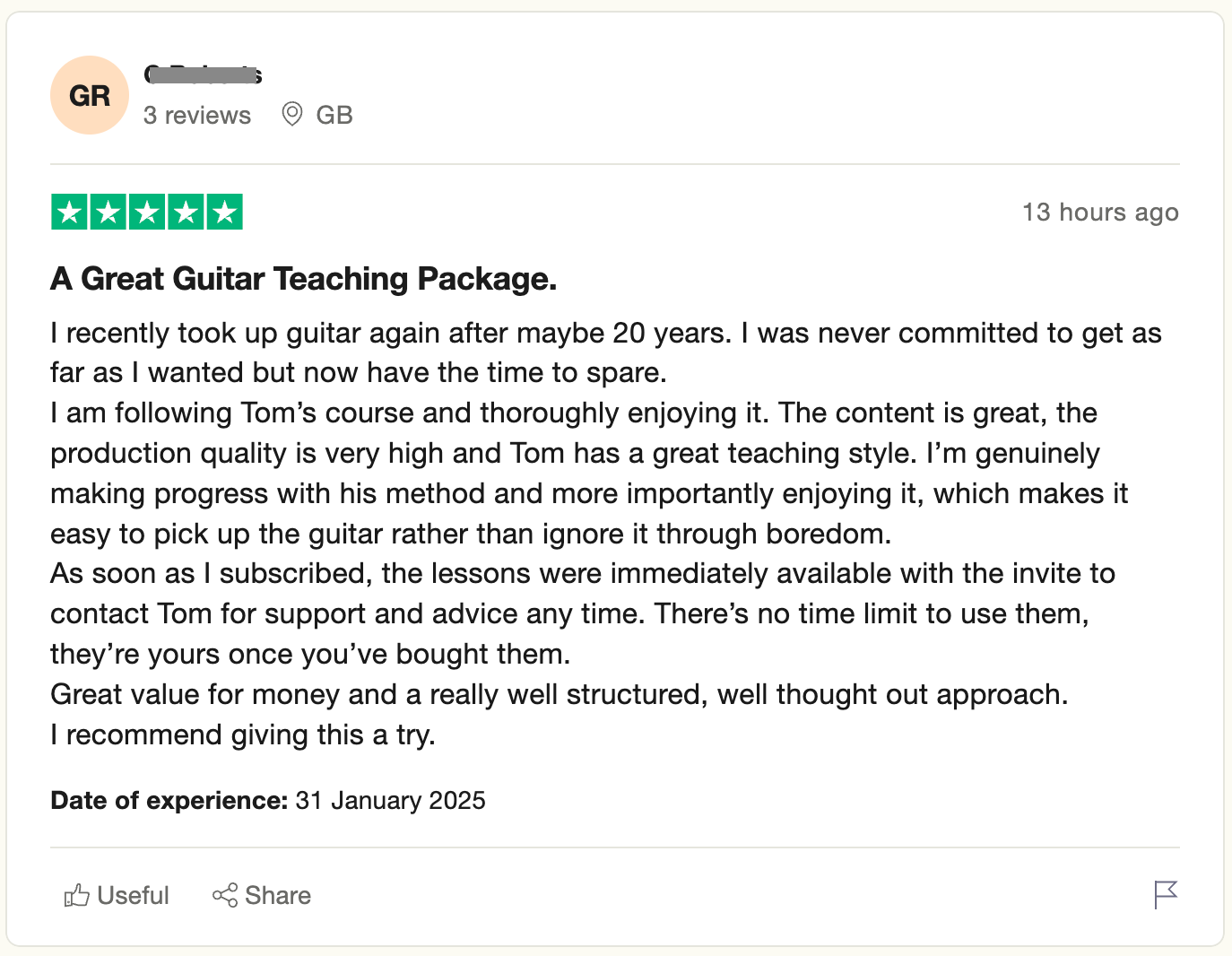The height and width of the screenshot is (956, 1232).
Task: View the reviewer's 3 reviews
Action: (x=197, y=115)
